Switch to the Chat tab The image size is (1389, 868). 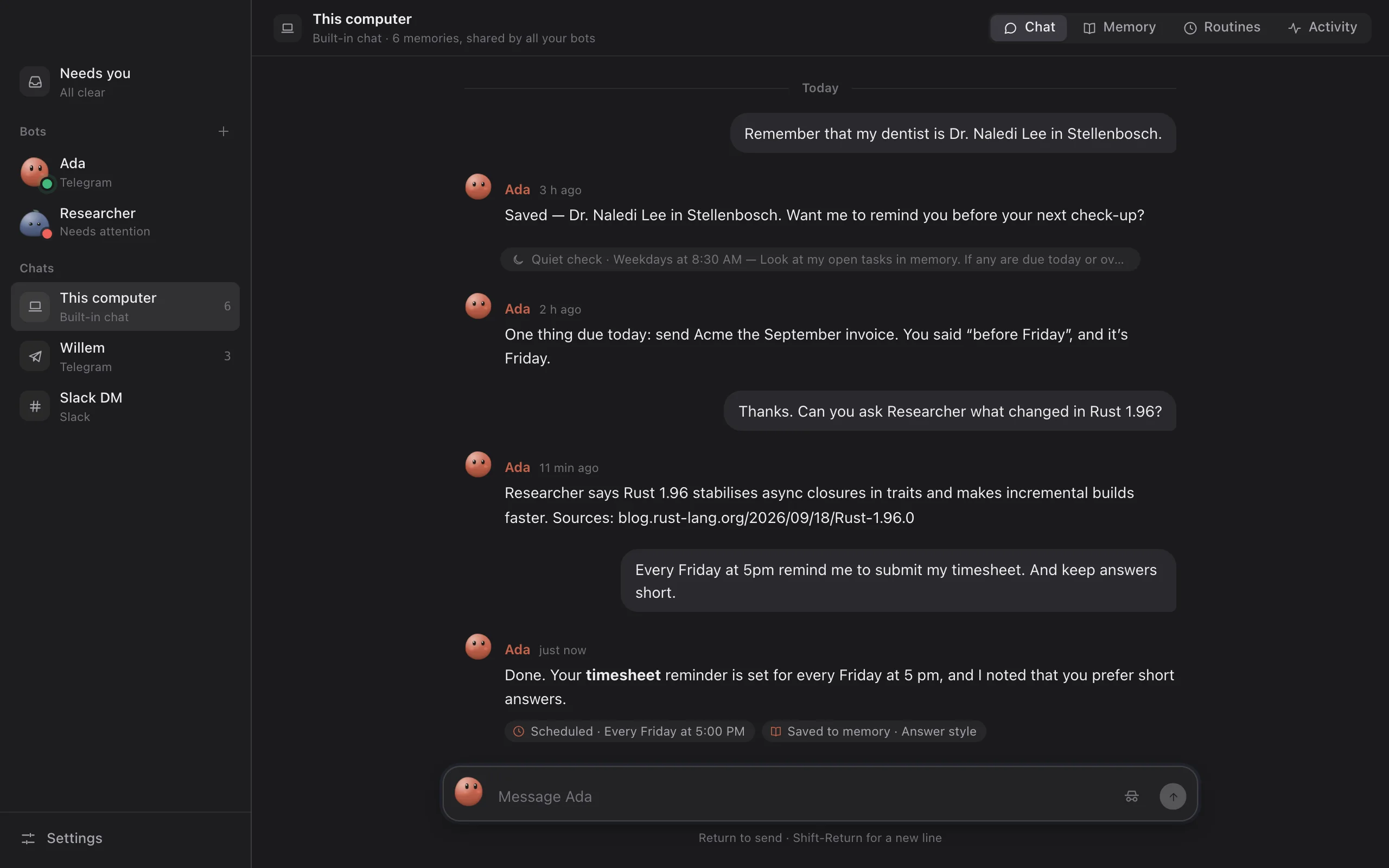click(1029, 28)
